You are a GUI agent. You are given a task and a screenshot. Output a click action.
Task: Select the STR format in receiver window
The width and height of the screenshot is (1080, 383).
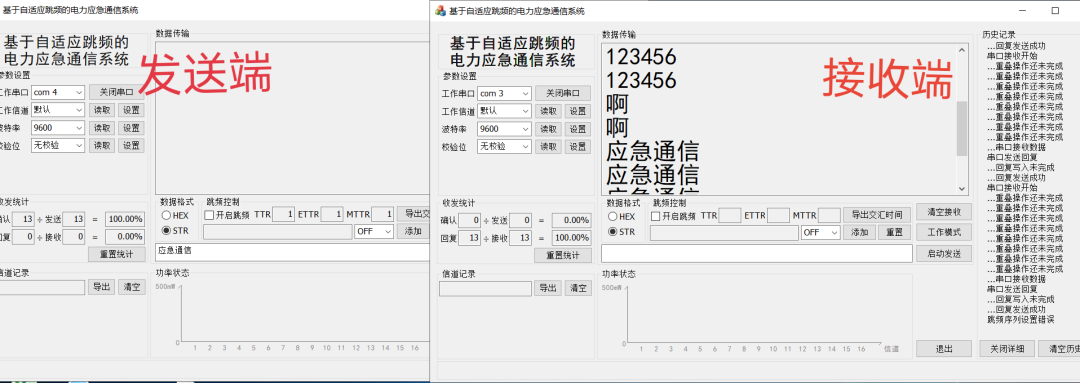point(613,232)
